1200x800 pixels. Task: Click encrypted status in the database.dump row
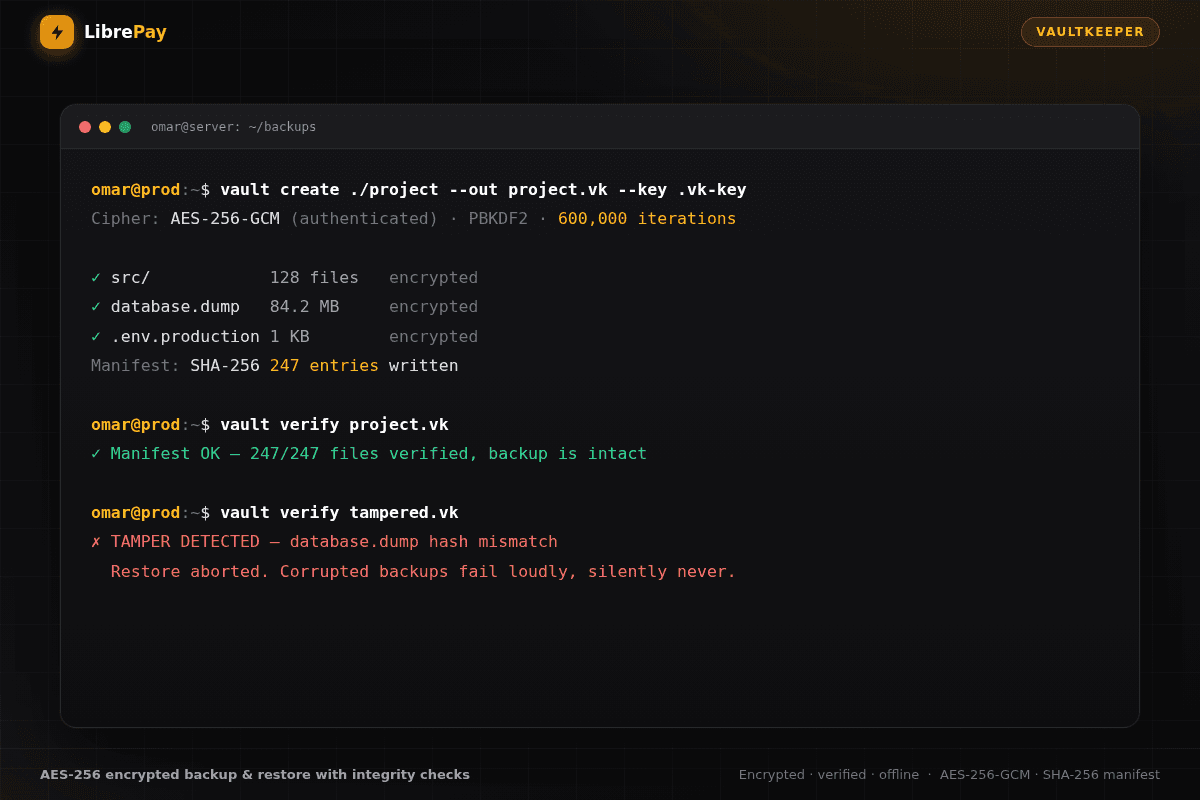[x=433, y=306]
